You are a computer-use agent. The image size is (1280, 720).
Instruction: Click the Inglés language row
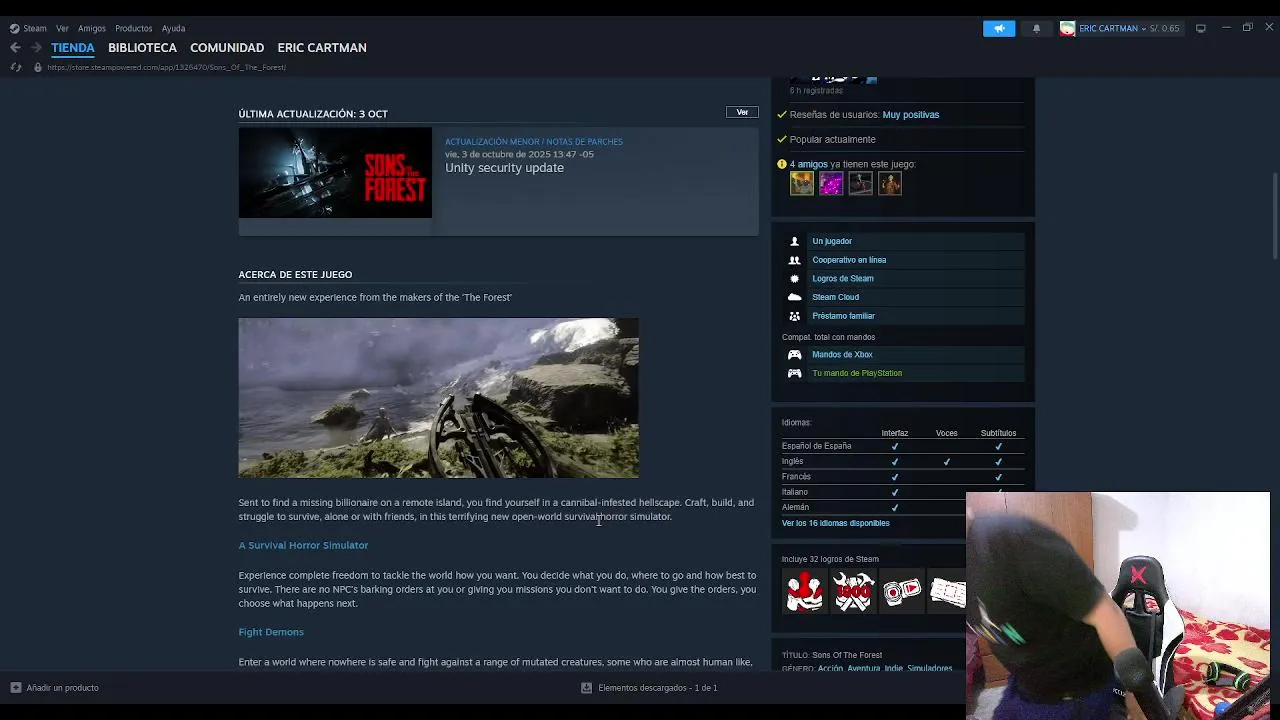coord(903,462)
